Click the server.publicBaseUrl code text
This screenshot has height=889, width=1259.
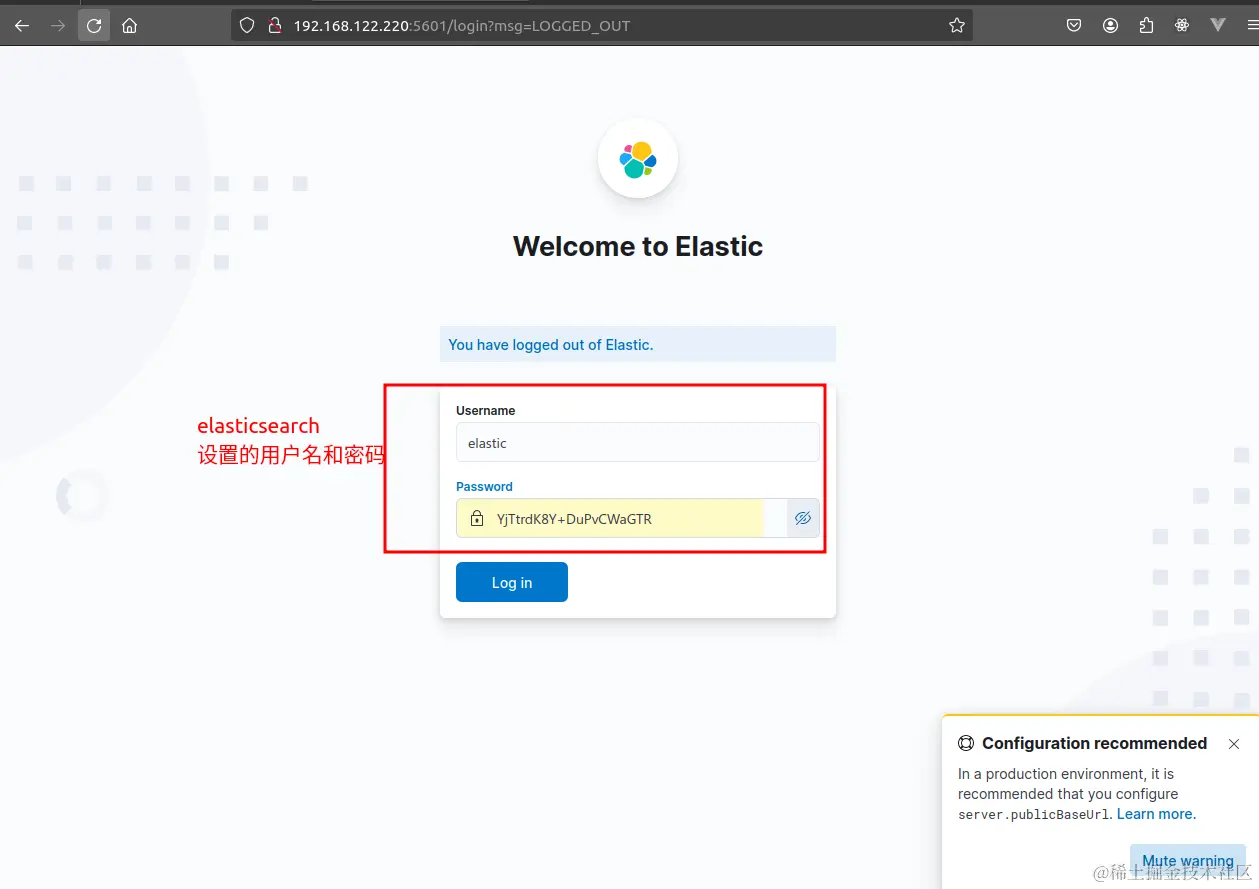(1034, 815)
